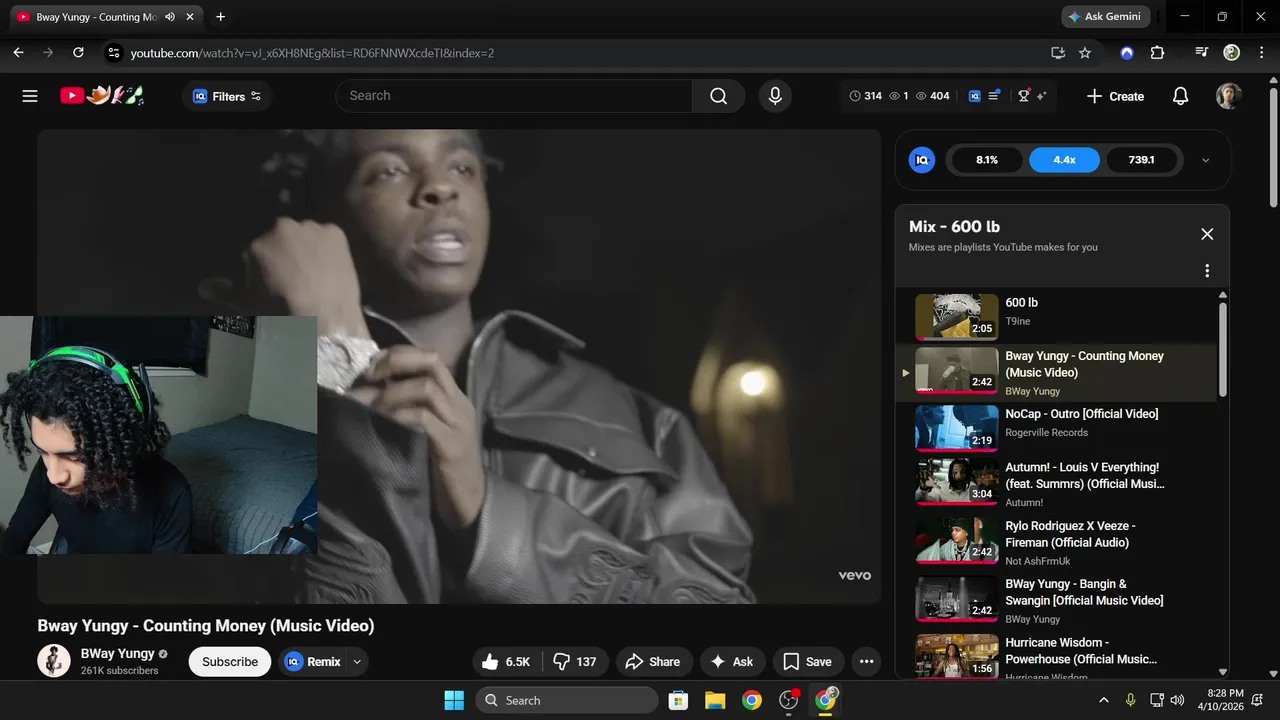Image resolution: width=1280 pixels, height=720 pixels.
Task: Click the vidIQ sparkle AI icon
Action: [1041, 96]
